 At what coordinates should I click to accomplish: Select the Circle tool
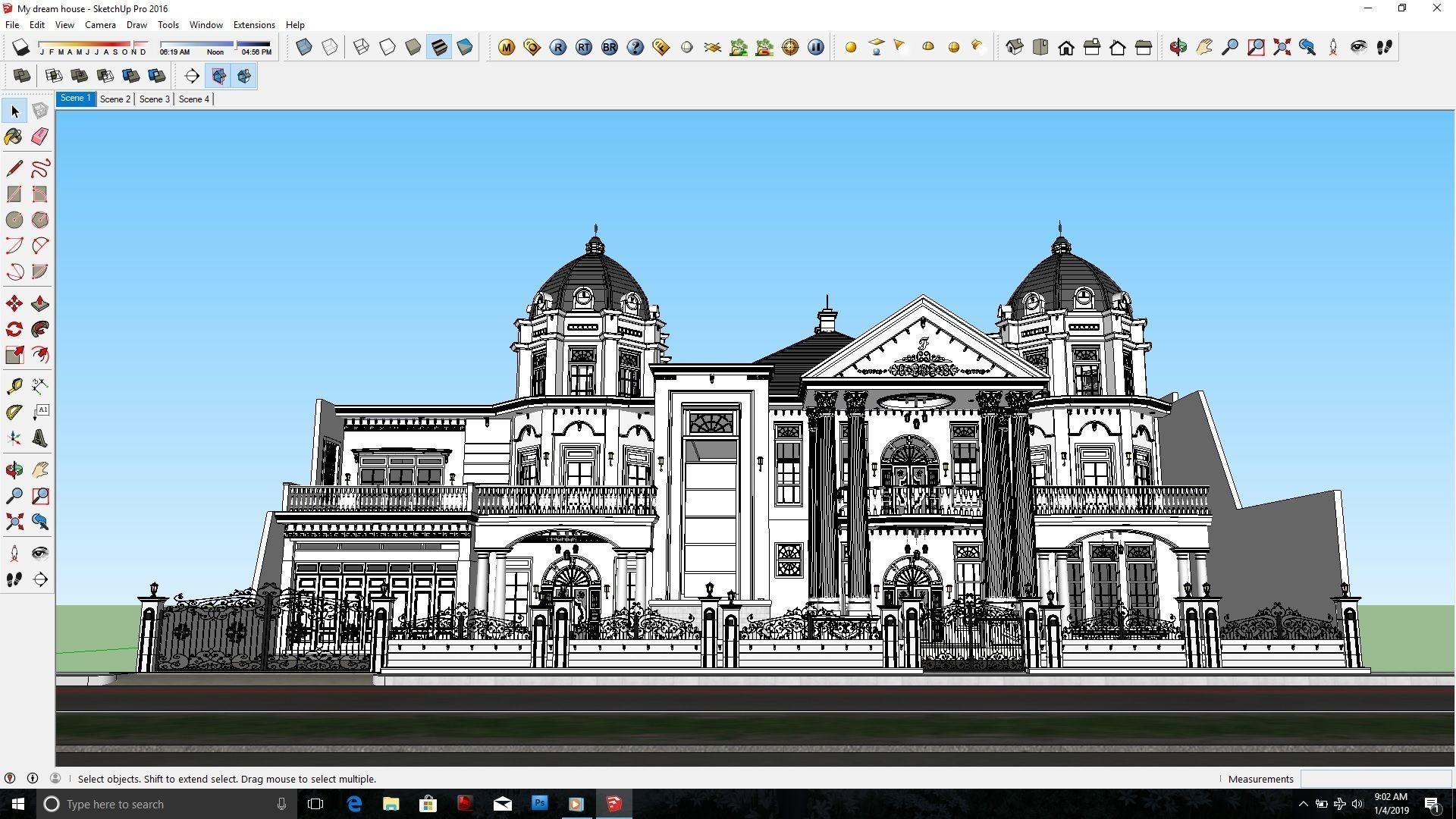(14, 220)
